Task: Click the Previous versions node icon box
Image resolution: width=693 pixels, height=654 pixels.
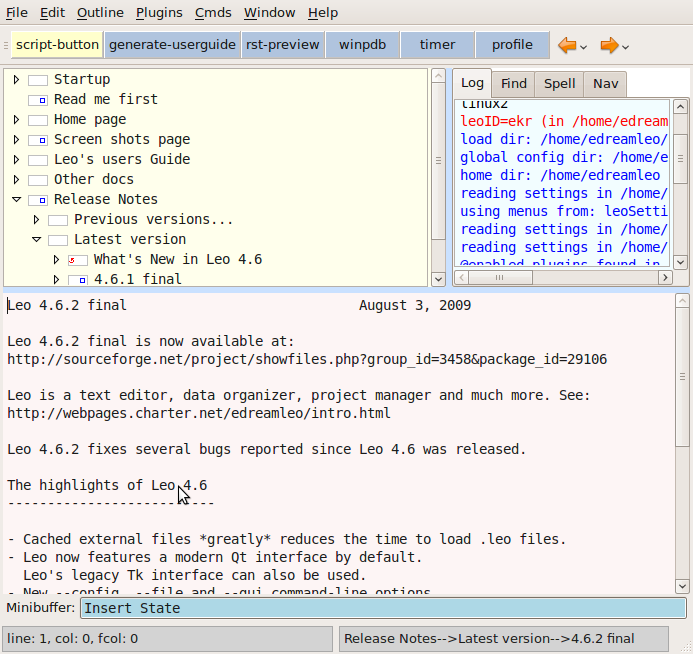Action: [x=58, y=220]
